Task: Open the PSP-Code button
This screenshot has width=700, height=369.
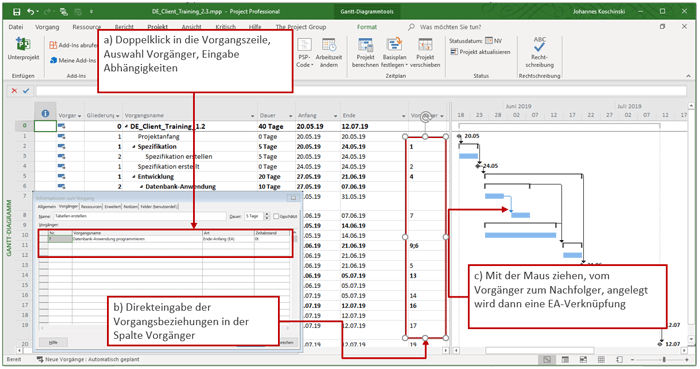Action: coord(304,53)
